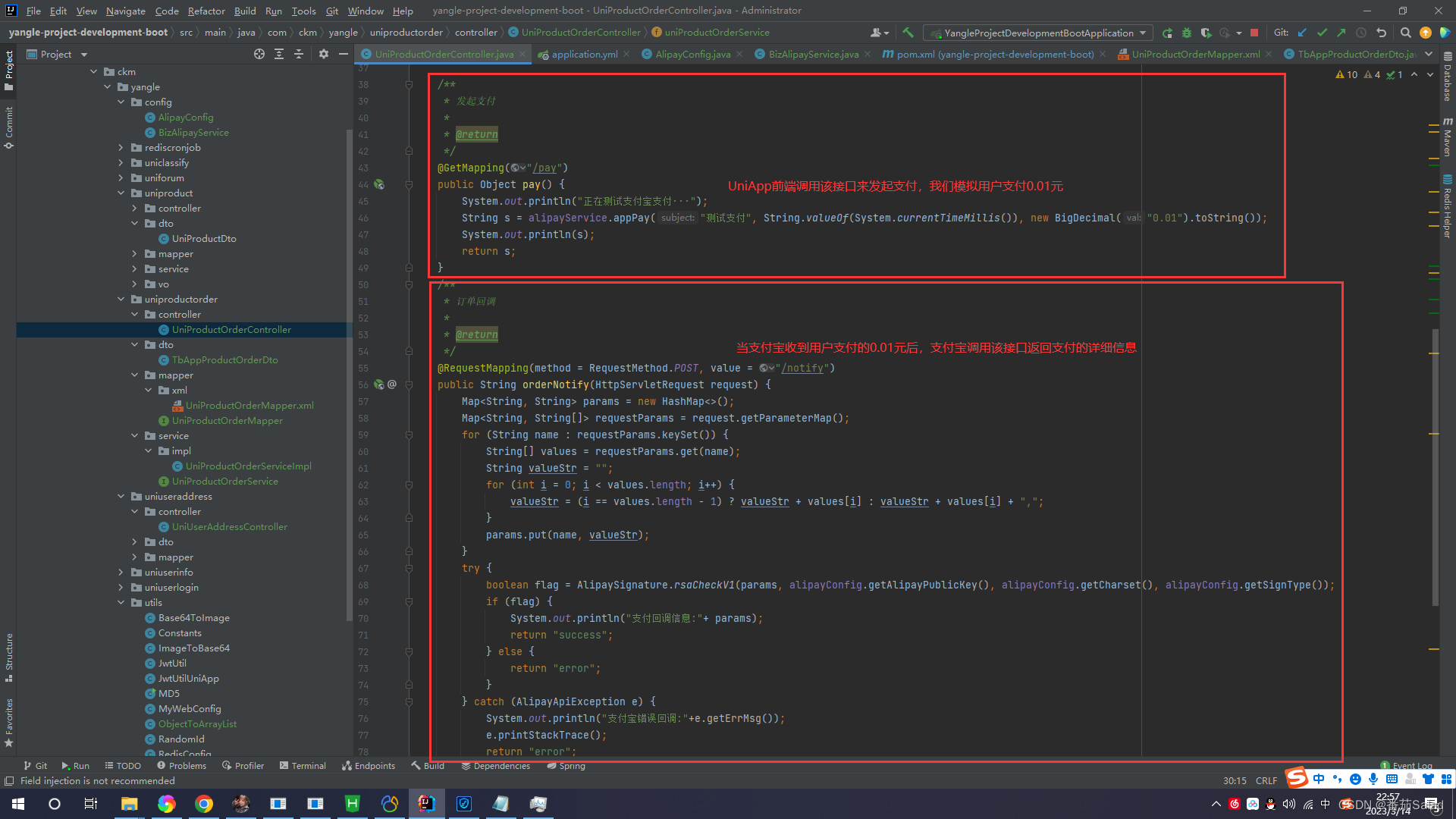Click IntelliJ IDEA taskbar icon
The image size is (1456, 819).
click(x=426, y=804)
